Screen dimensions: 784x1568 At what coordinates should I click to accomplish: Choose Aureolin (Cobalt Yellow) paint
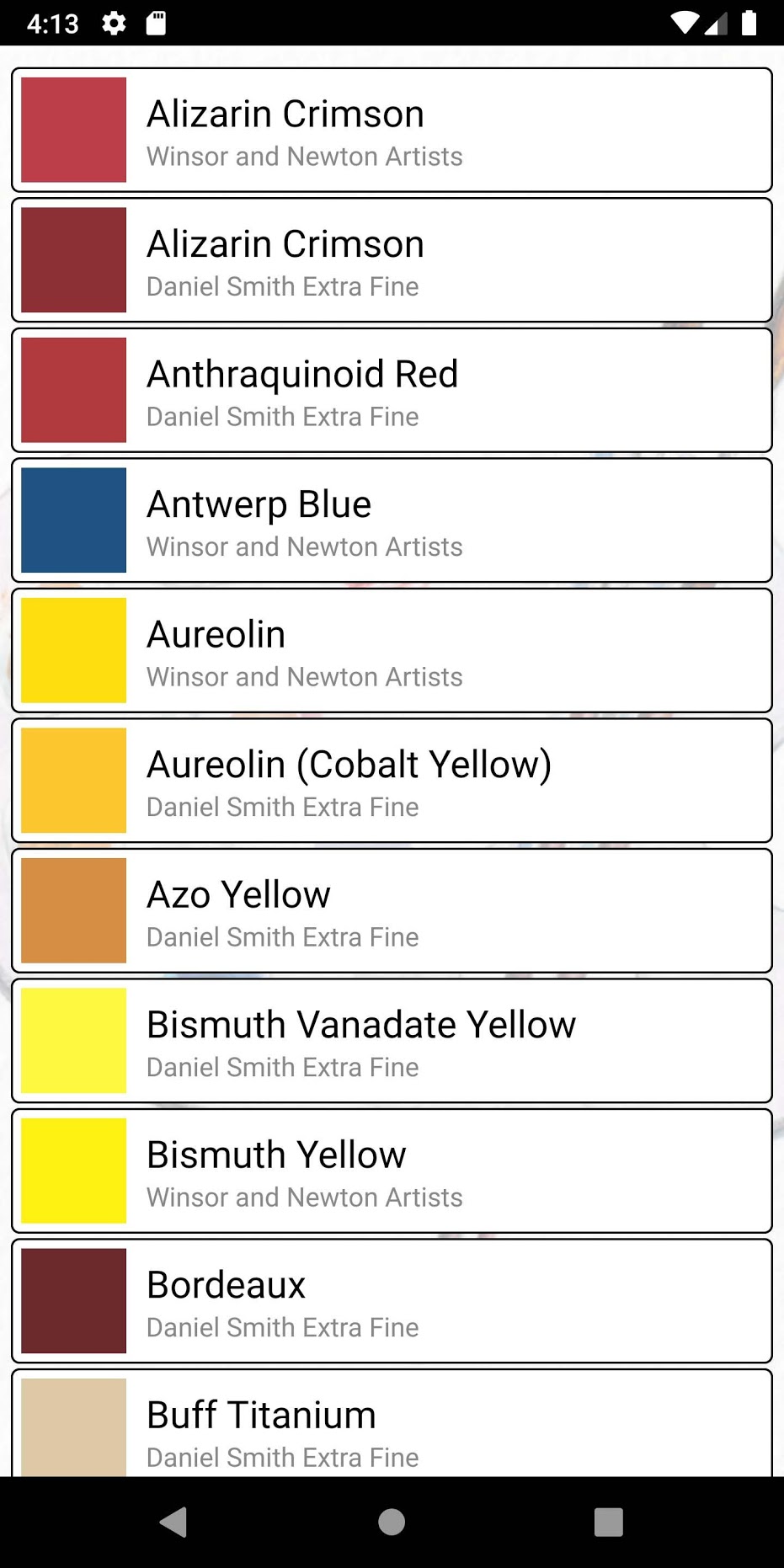click(392, 781)
